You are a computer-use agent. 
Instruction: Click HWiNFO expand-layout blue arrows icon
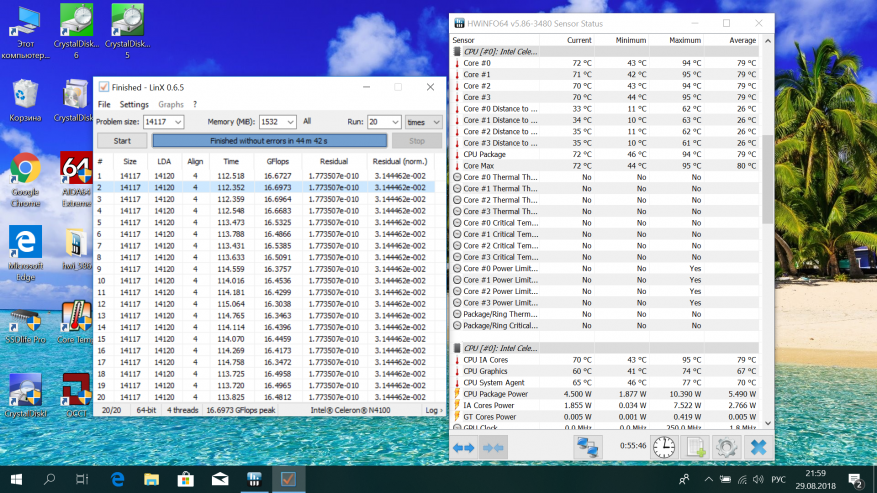point(464,447)
